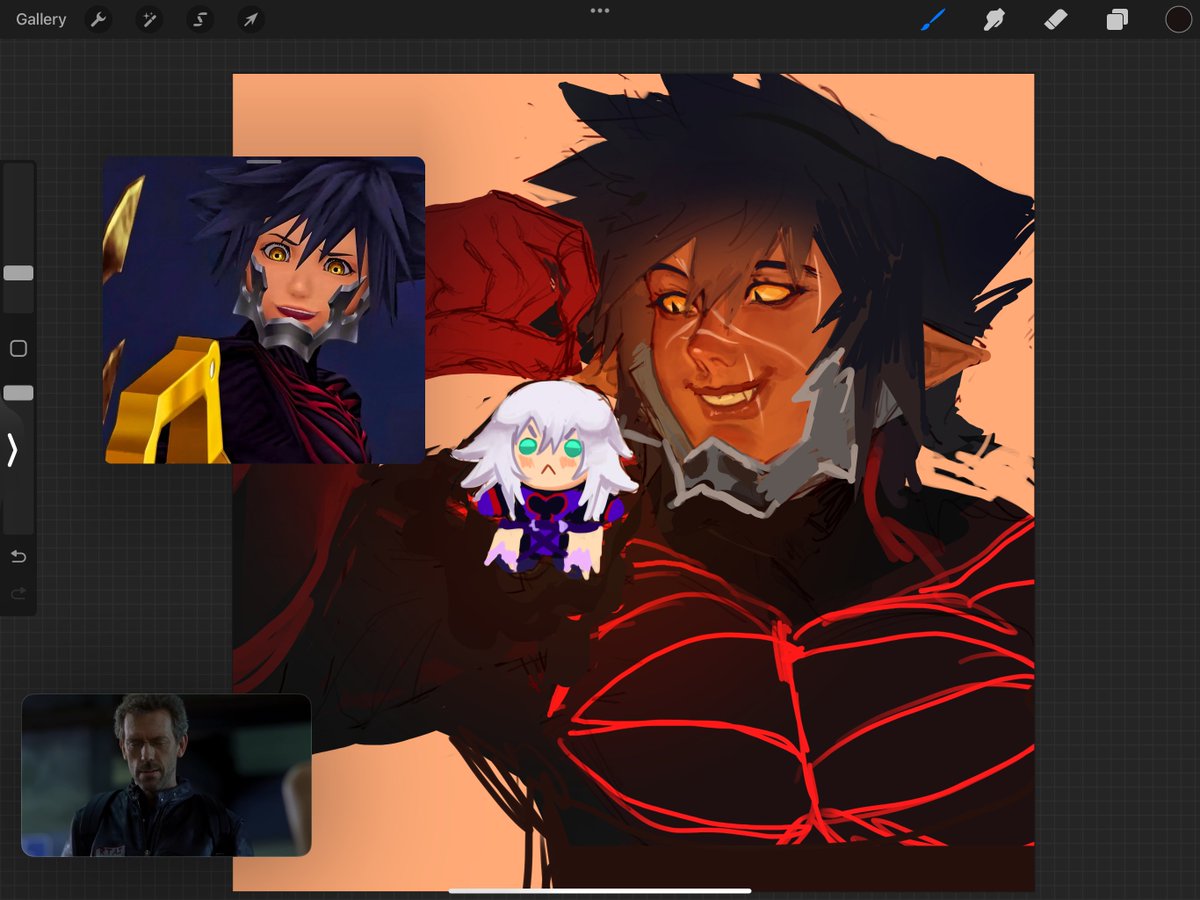Open the Actions wrench menu
Image resolution: width=1200 pixels, height=900 pixels.
coord(97,19)
